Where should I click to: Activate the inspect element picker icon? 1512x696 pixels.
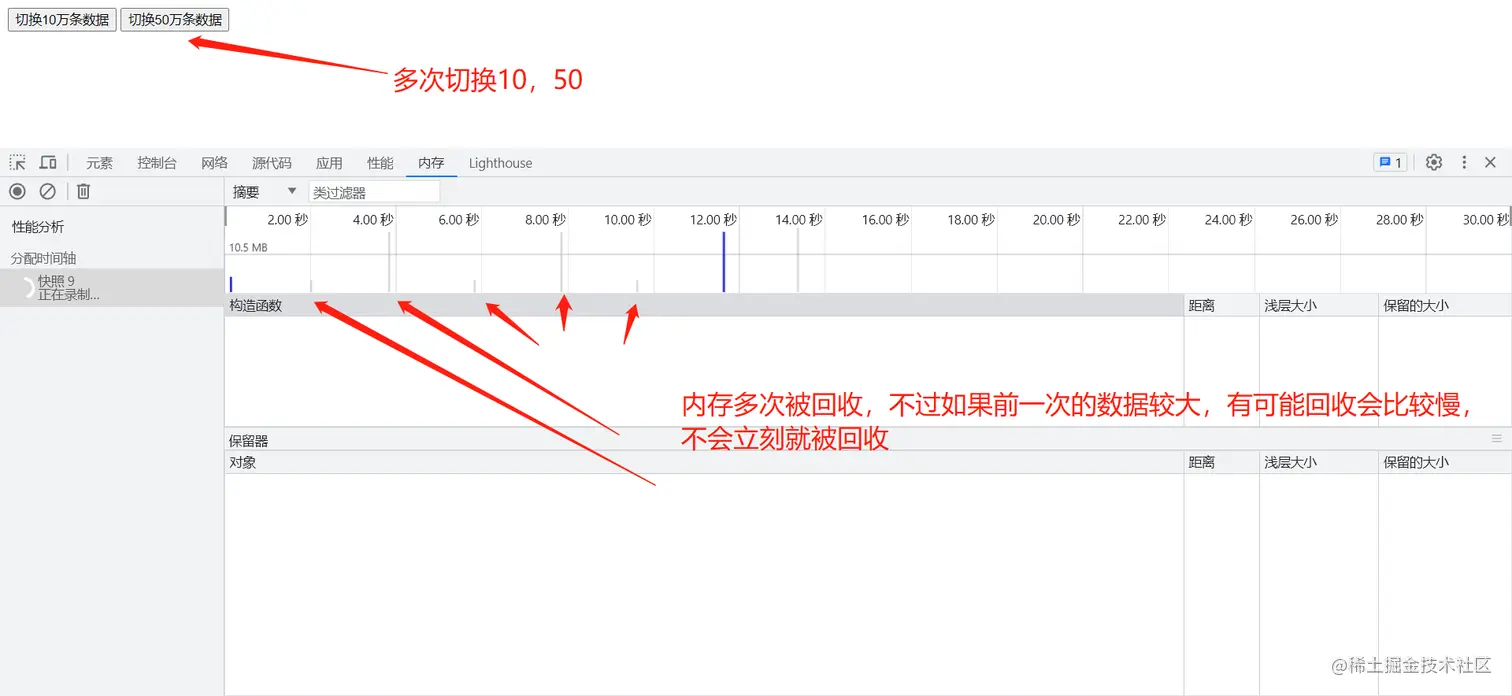[18, 162]
